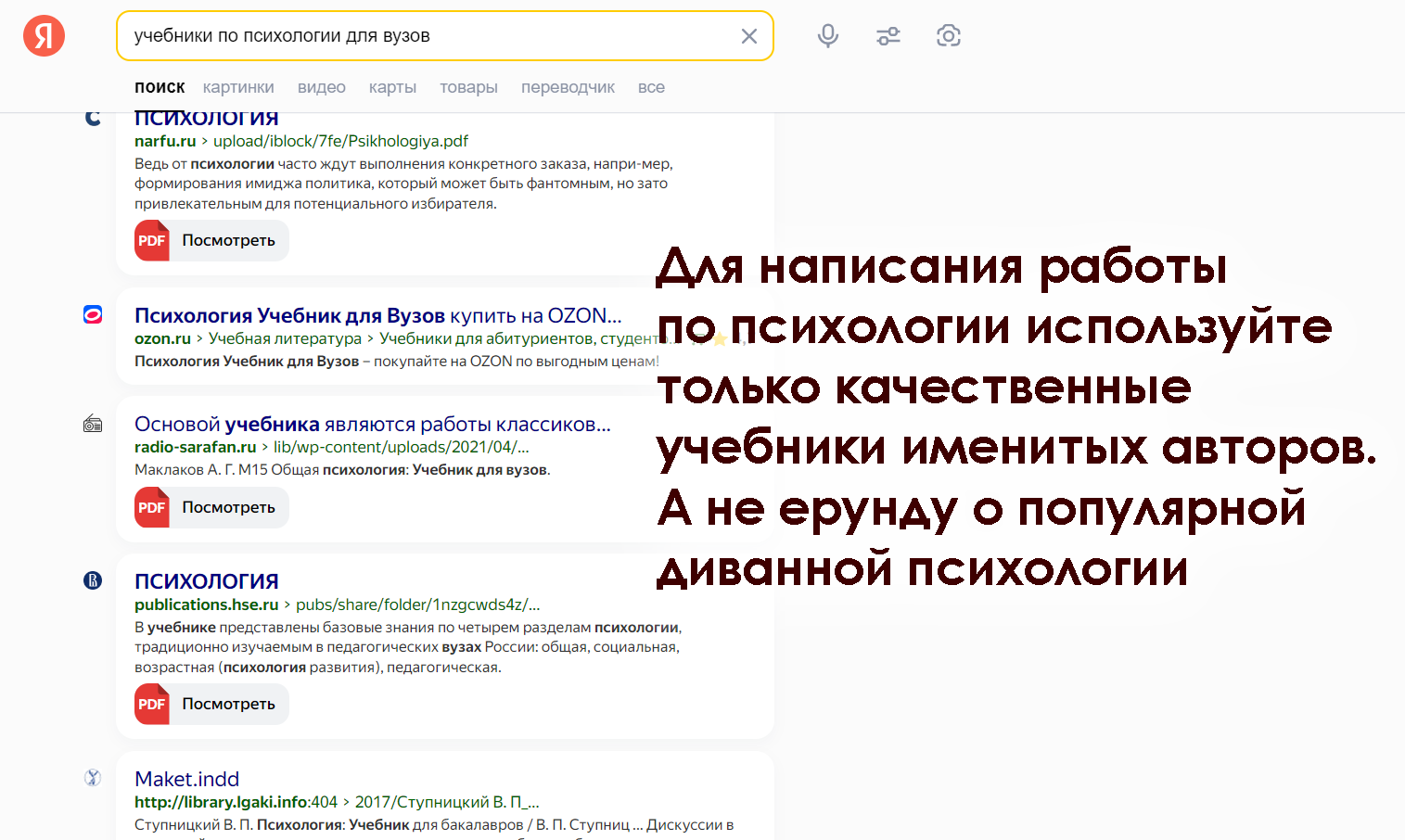Open the narfu.ru result title ПСИХОЛОГИЯ
This screenshot has height=840, width=1405.
(207, 119)
